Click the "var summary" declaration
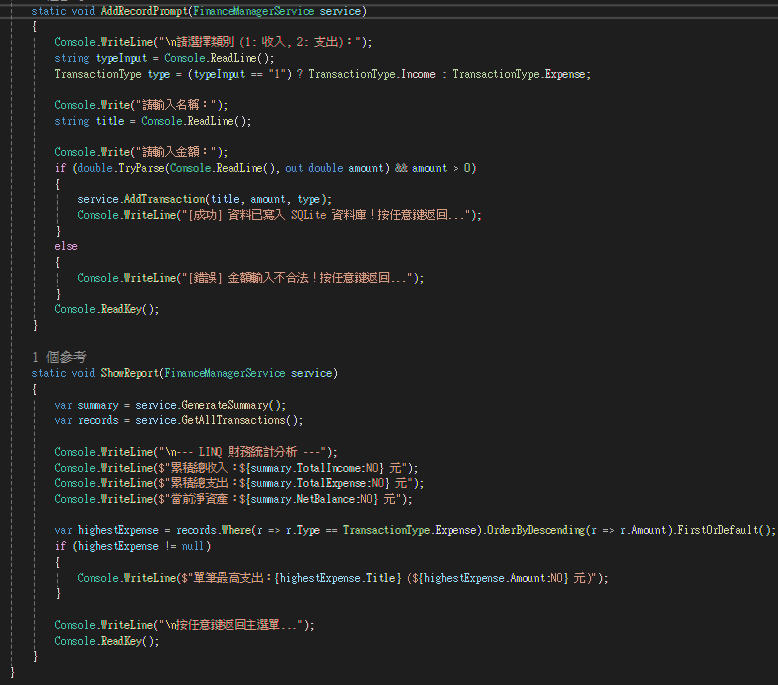The width and height of the screenshot is (778, 685). [x=86, y=405]
